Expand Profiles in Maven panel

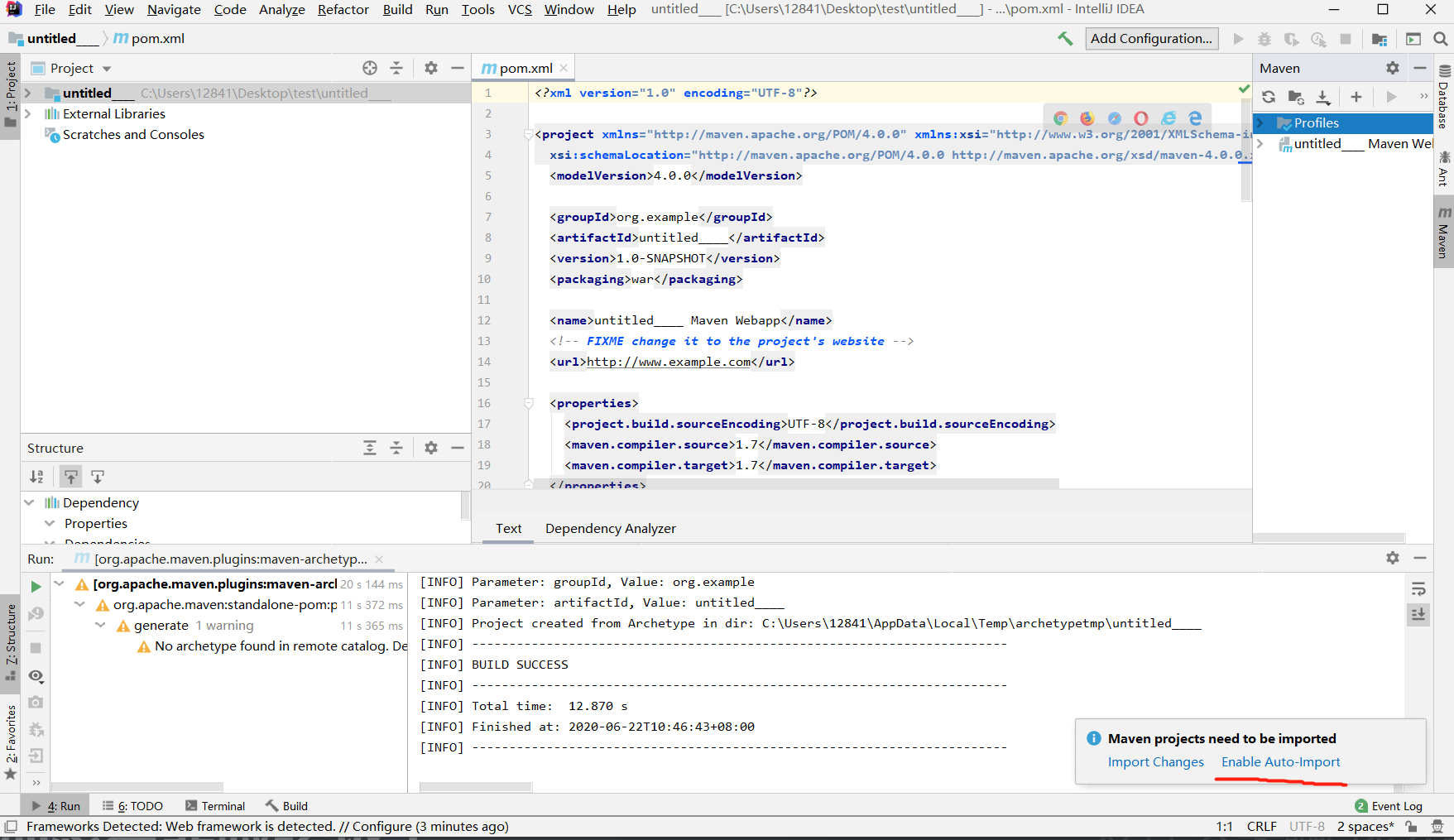[1260, 122]
